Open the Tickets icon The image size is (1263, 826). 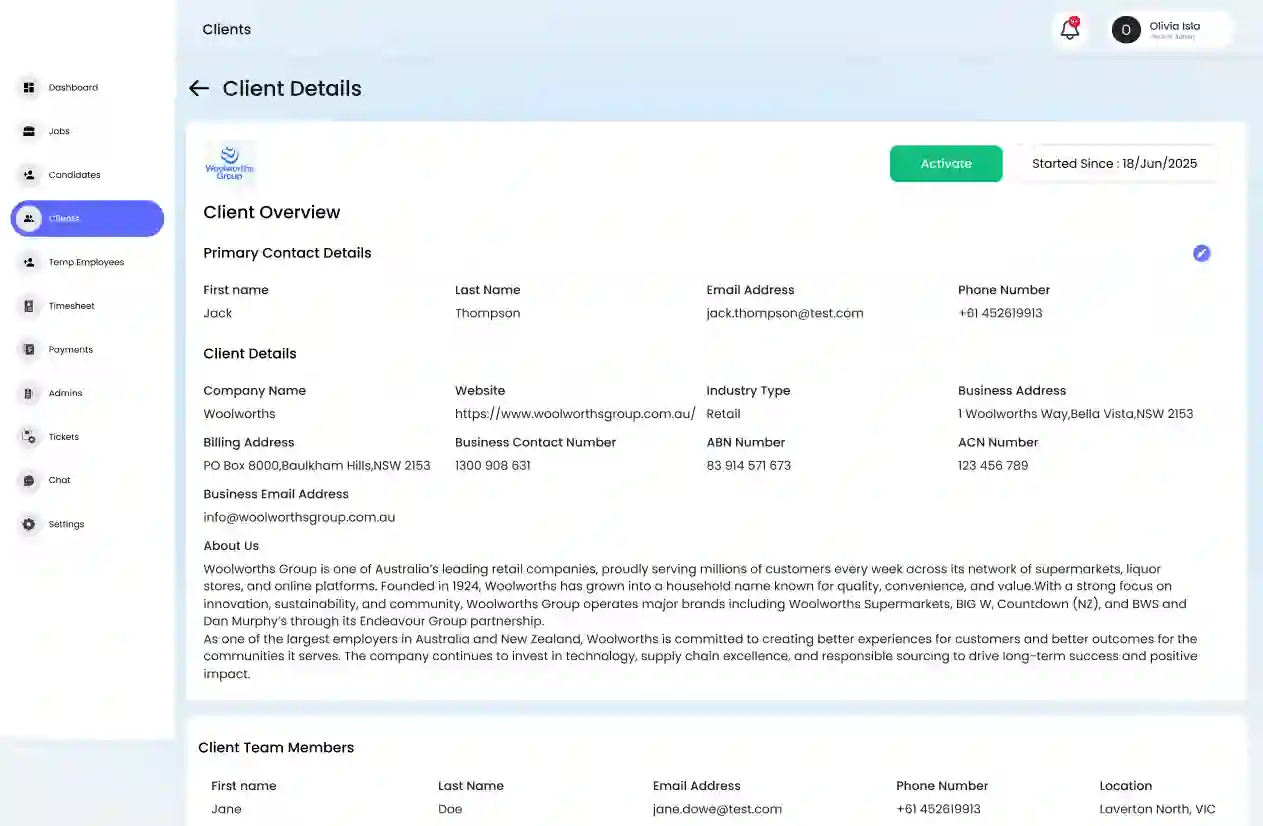coord(29,437)
